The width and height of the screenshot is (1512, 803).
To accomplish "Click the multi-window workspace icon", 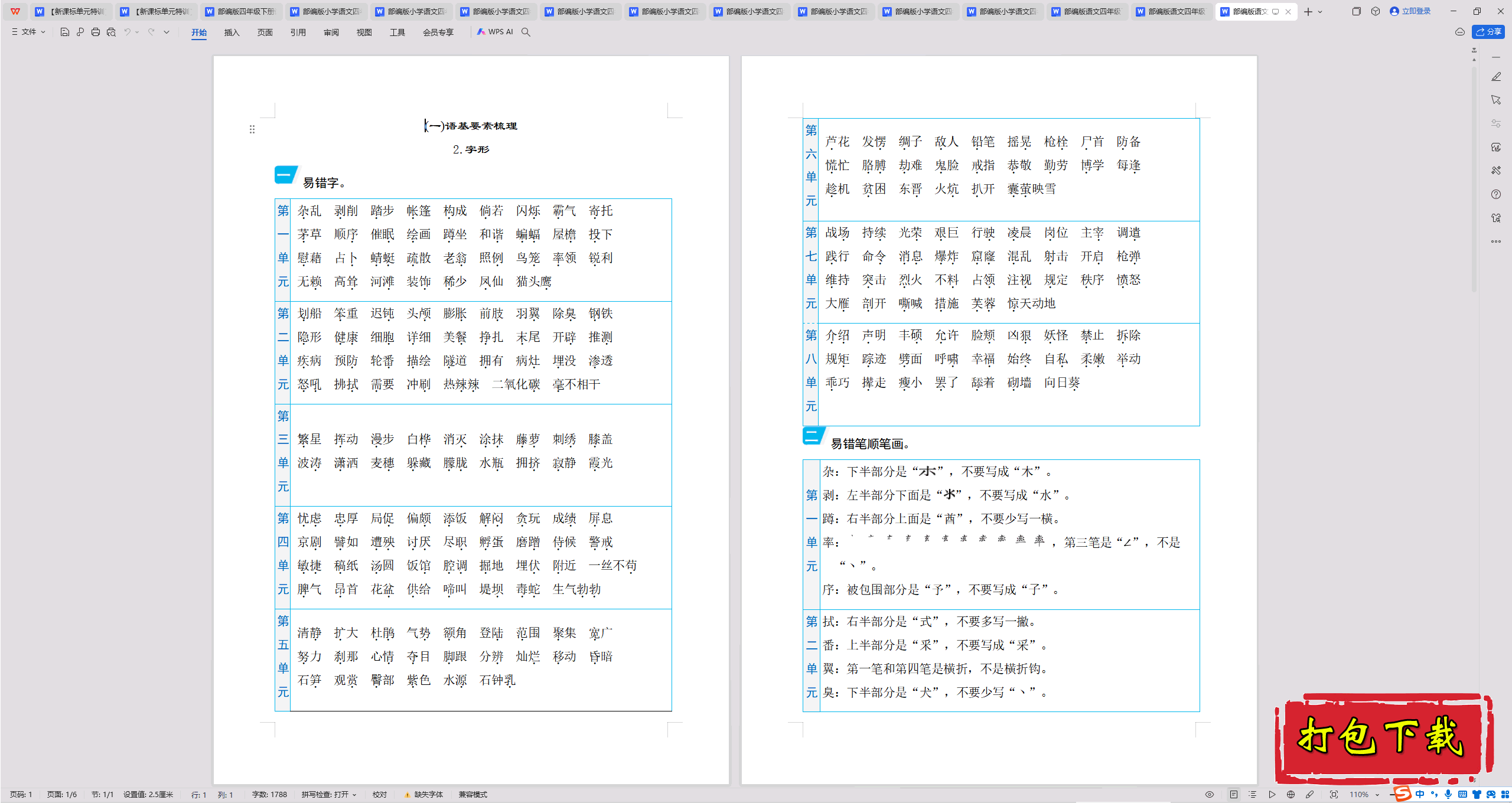I will 1356,11.
